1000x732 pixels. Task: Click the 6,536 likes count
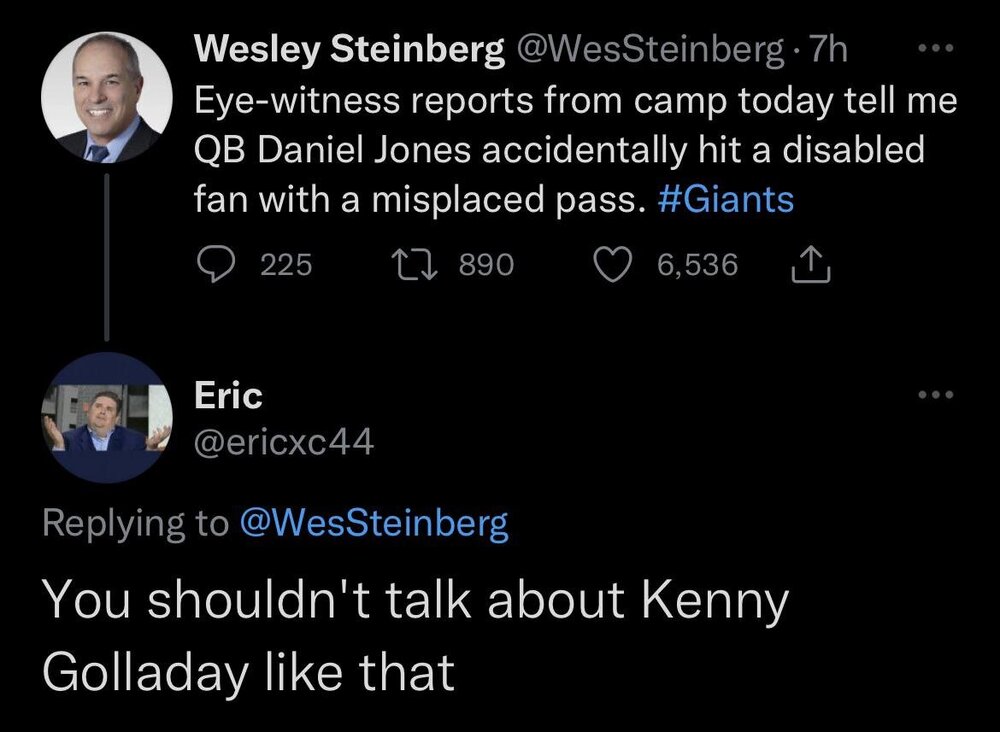(697, 264)
